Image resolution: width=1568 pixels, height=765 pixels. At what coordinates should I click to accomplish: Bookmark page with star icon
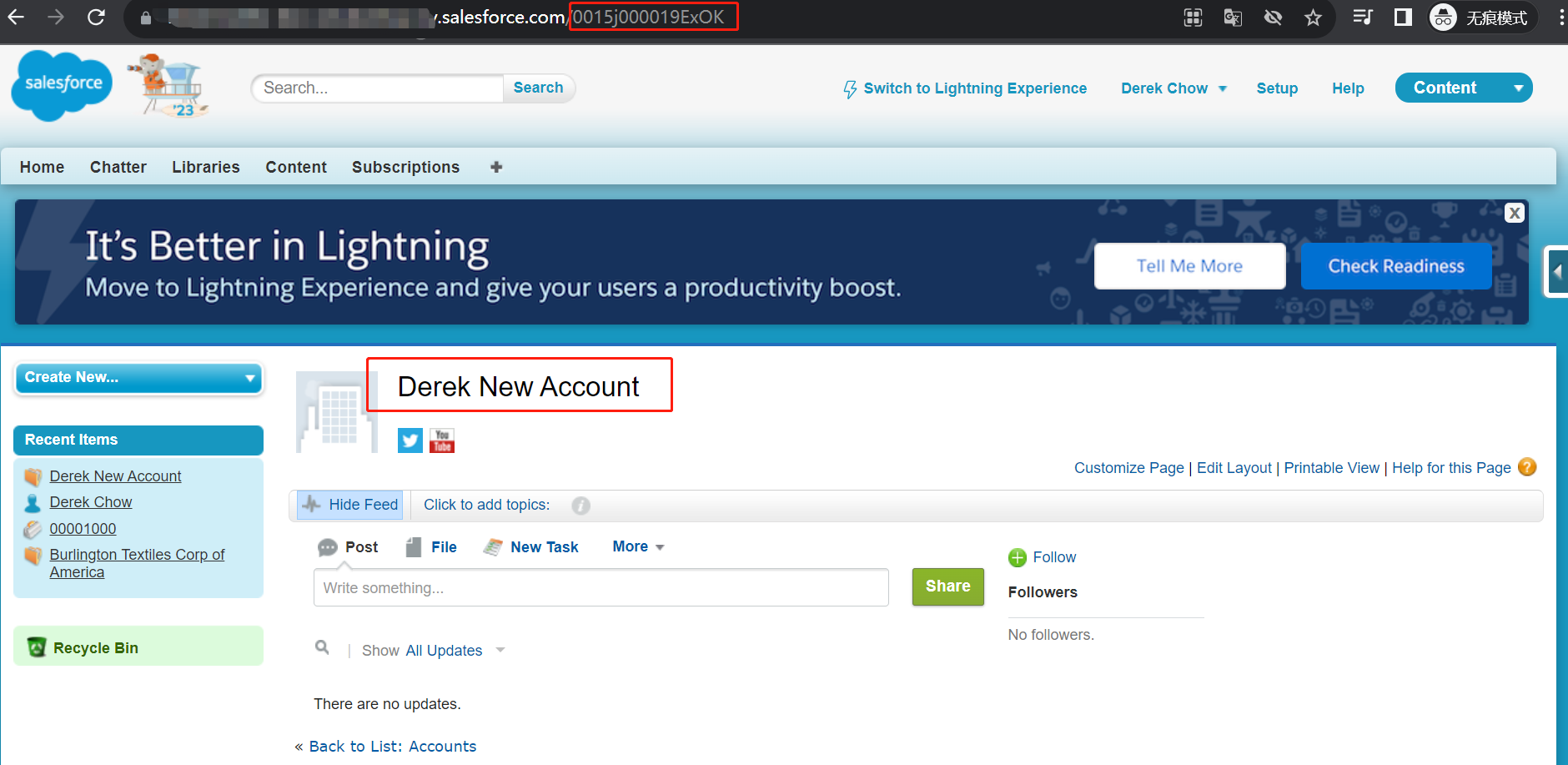[1313, 18]
